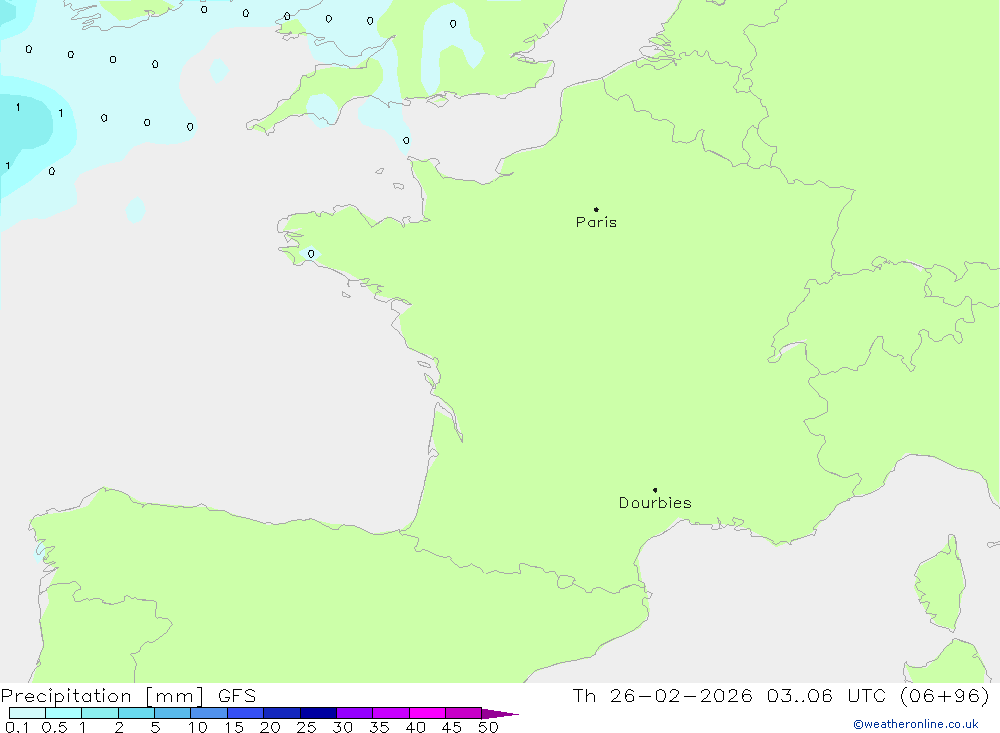The width and height of the screenshot is (1000, 733).
Task: Pick the 40–45 mm magenta legend swatch
Action: [427, 713]
